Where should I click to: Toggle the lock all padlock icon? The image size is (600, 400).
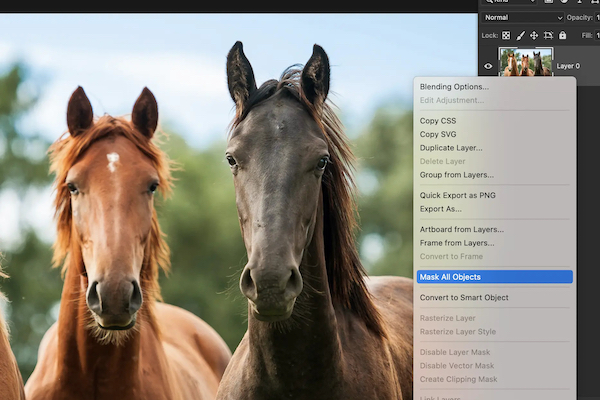tap(562, 35)
